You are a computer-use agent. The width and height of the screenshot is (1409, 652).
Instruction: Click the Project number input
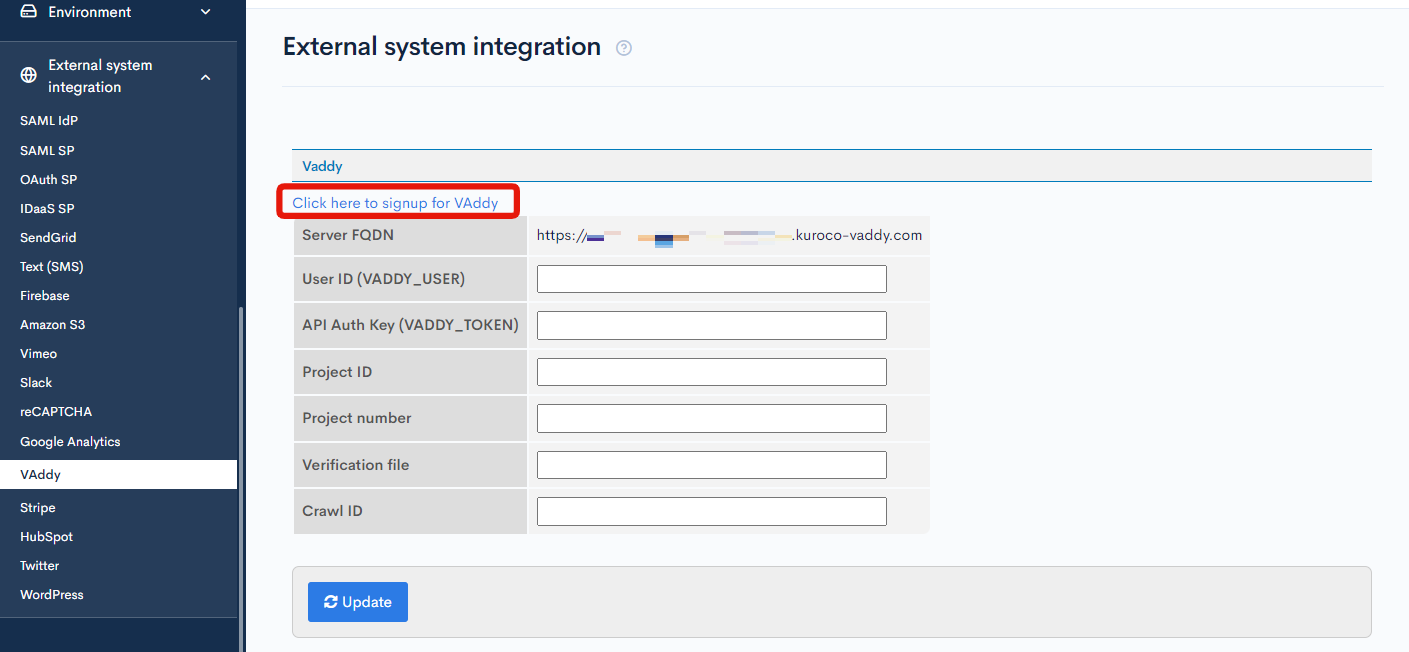(x=712, y=418)
